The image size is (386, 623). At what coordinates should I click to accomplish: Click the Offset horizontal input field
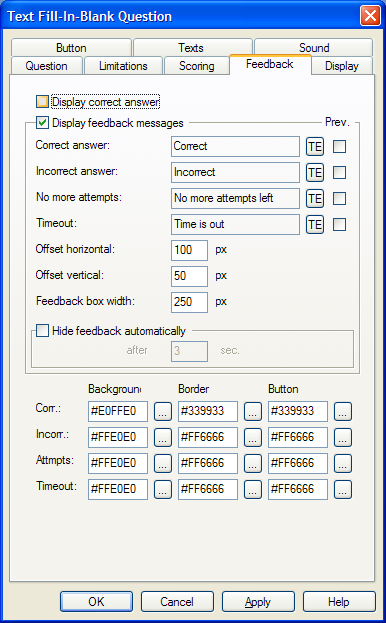pos(189,250)
